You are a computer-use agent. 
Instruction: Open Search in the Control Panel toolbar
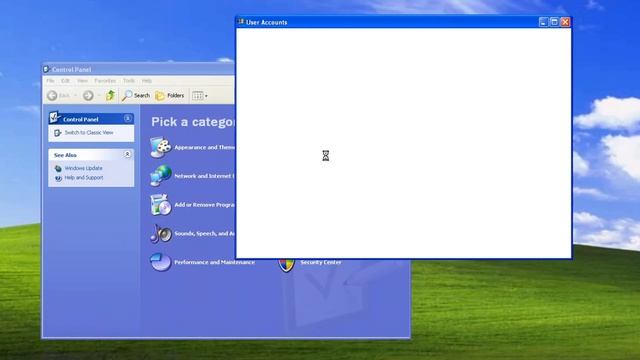tap(136, 96)
